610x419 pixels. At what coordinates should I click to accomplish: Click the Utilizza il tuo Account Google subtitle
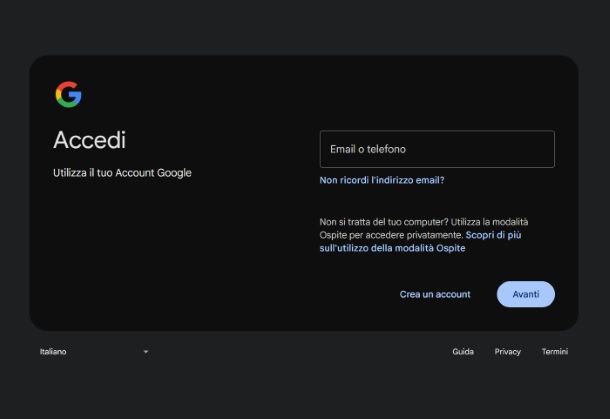click(x=122, y=173)
